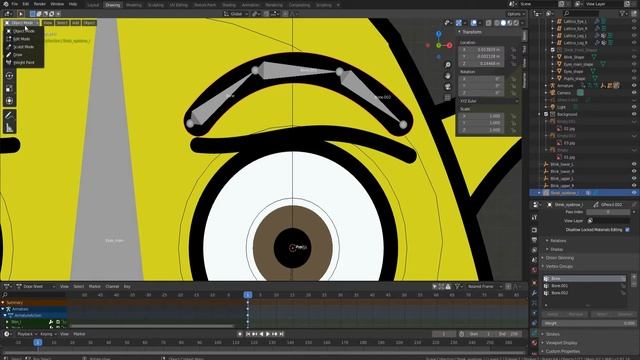640x360 pixels.
Task: Switch to the Layout workspace tab
Action: point(93,5)
